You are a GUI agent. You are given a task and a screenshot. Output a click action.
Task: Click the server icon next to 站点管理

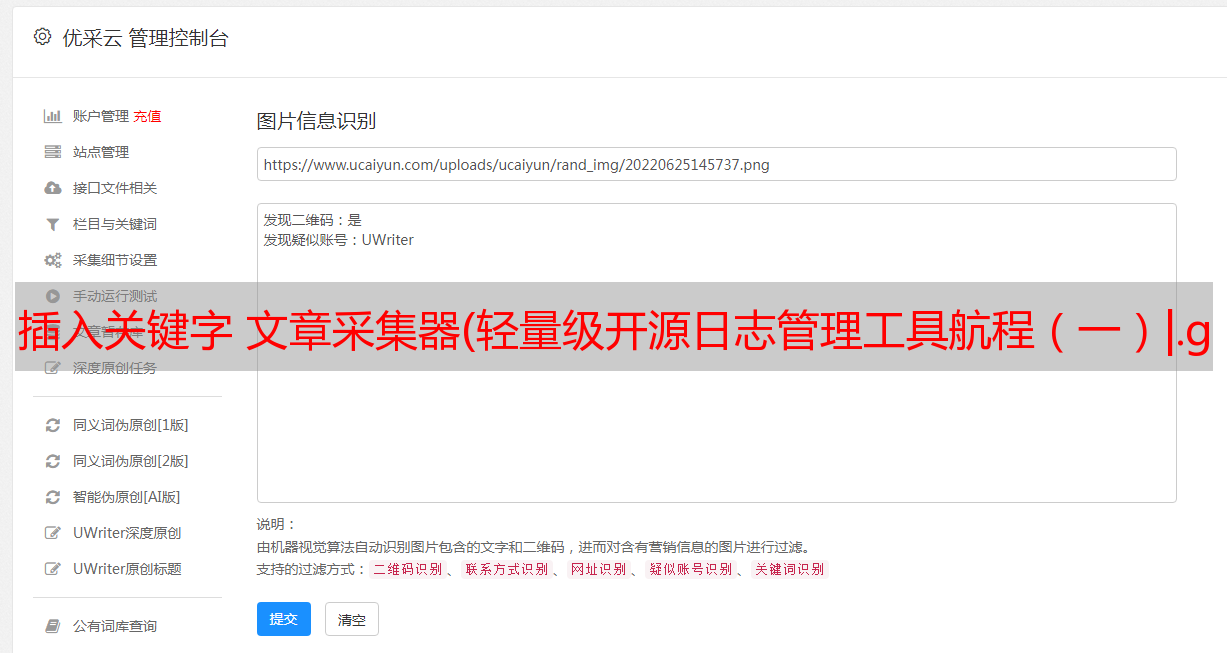(53, 152)
